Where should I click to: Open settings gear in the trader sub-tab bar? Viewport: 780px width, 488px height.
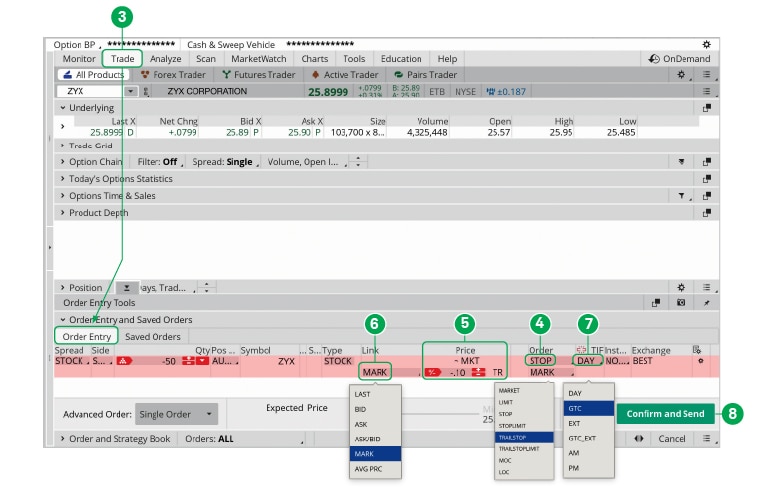(x=682, y=75)
